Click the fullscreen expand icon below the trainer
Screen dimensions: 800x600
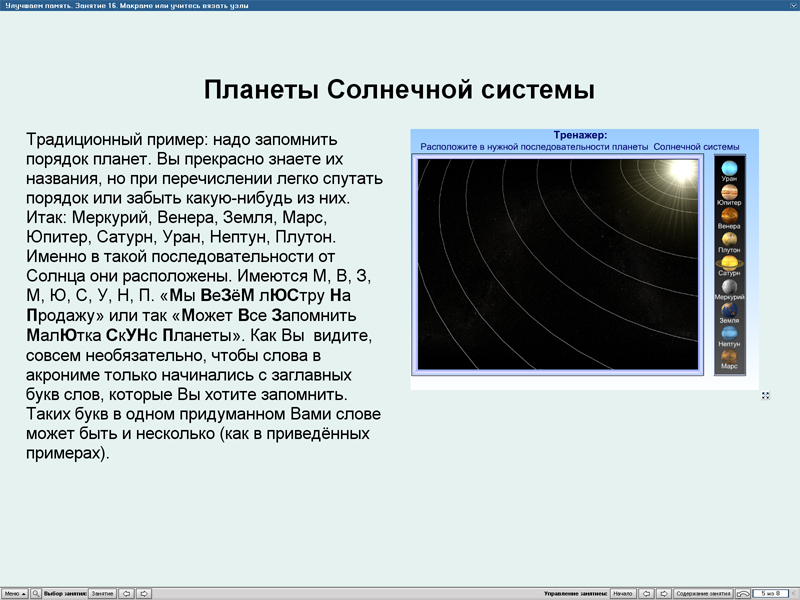766,395
